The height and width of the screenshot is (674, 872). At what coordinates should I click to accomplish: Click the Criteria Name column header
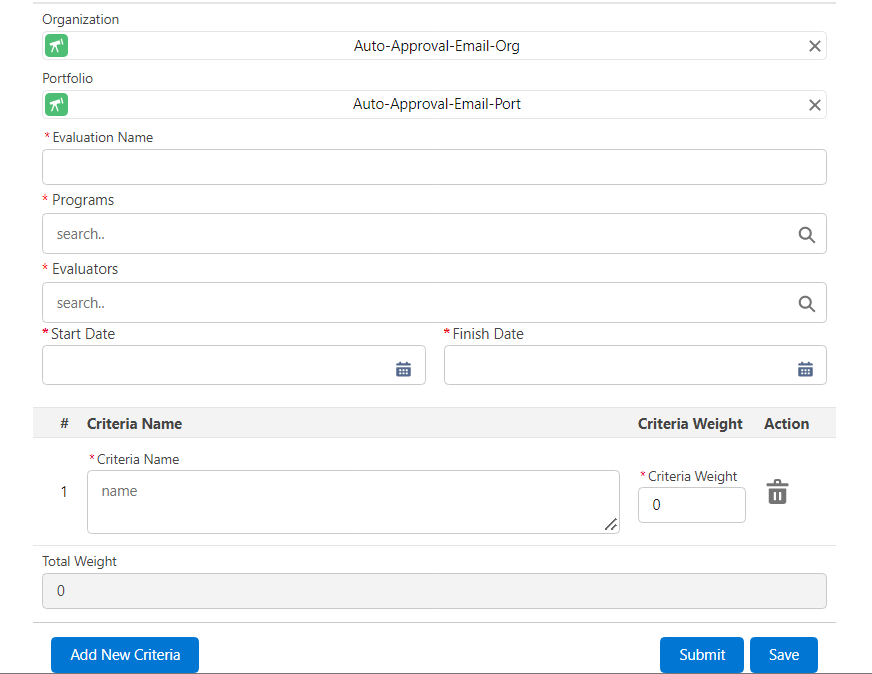[x=135, y=424]
